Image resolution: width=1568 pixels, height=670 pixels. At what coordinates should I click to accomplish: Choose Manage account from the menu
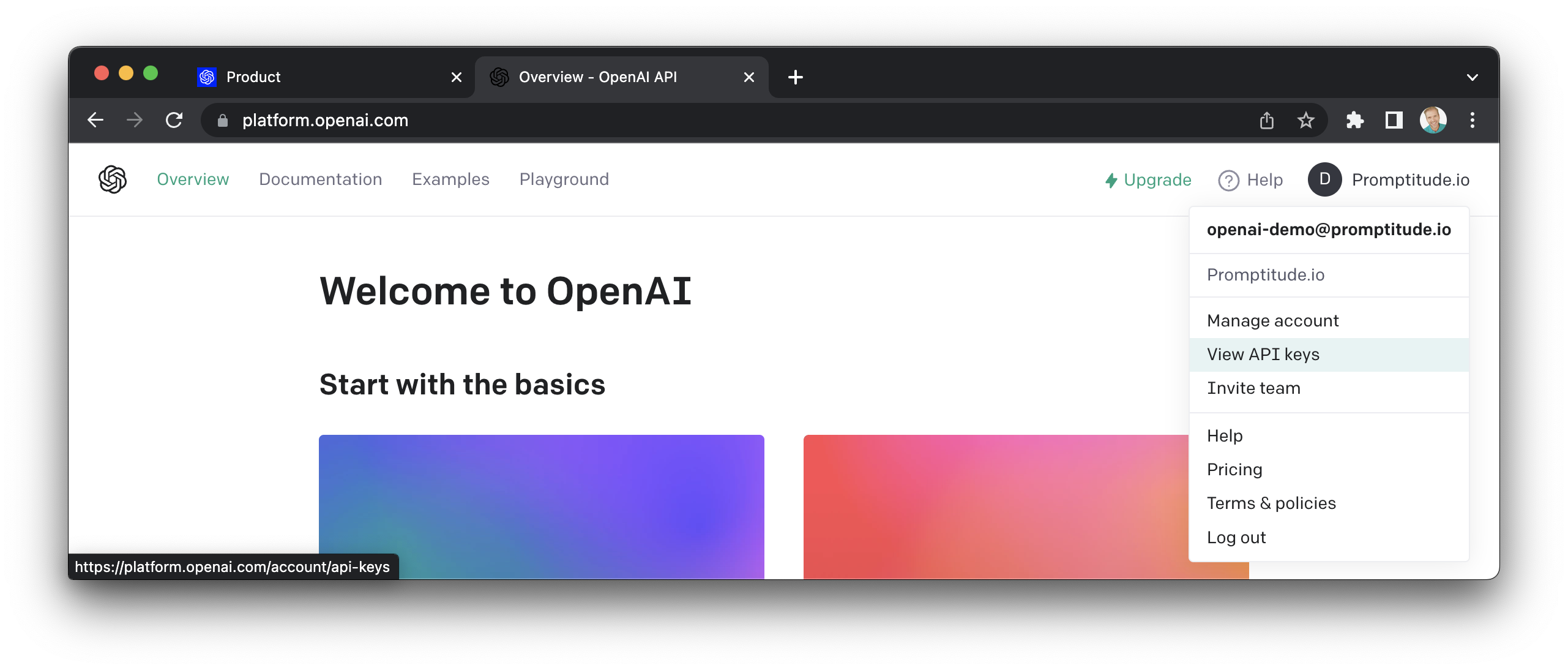pyautogui.click(x=1329, y=321)
